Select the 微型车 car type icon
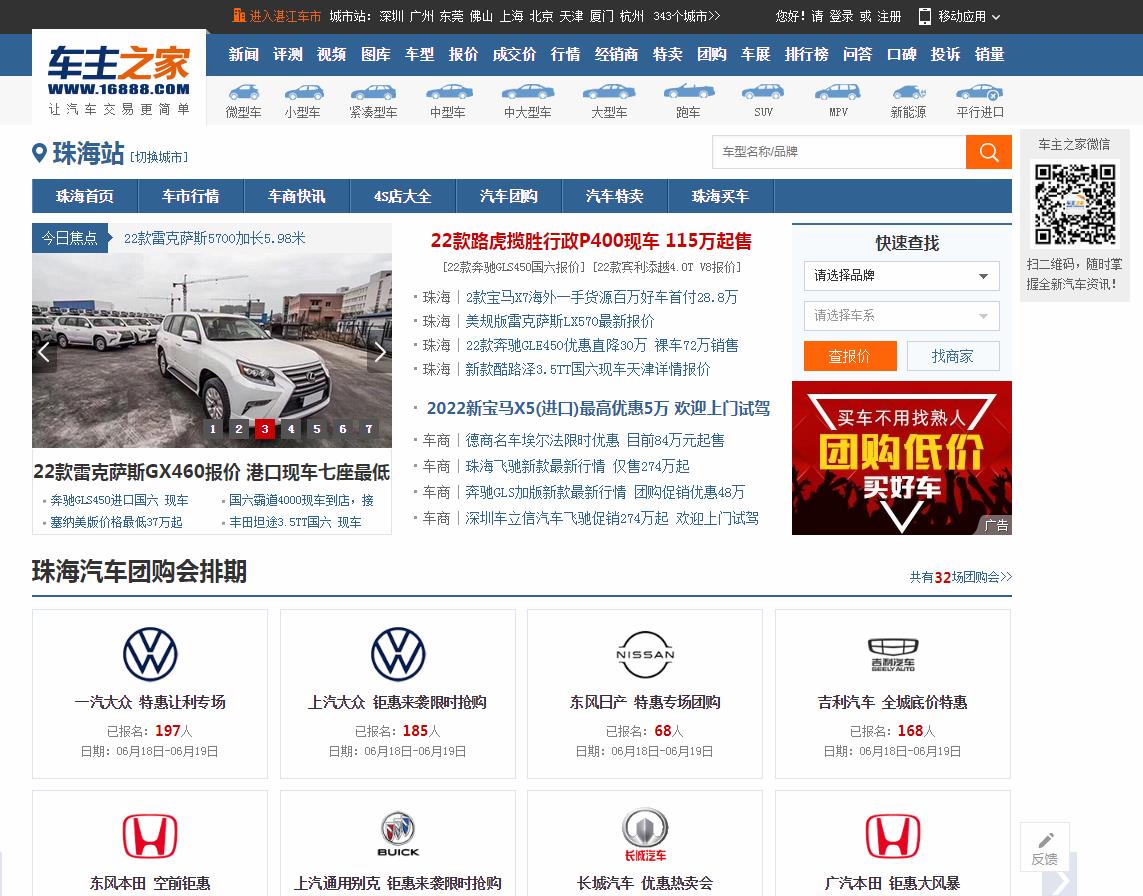Viewport: 1143px width, 896px height. pyautogui.click(x=243, y=93)
